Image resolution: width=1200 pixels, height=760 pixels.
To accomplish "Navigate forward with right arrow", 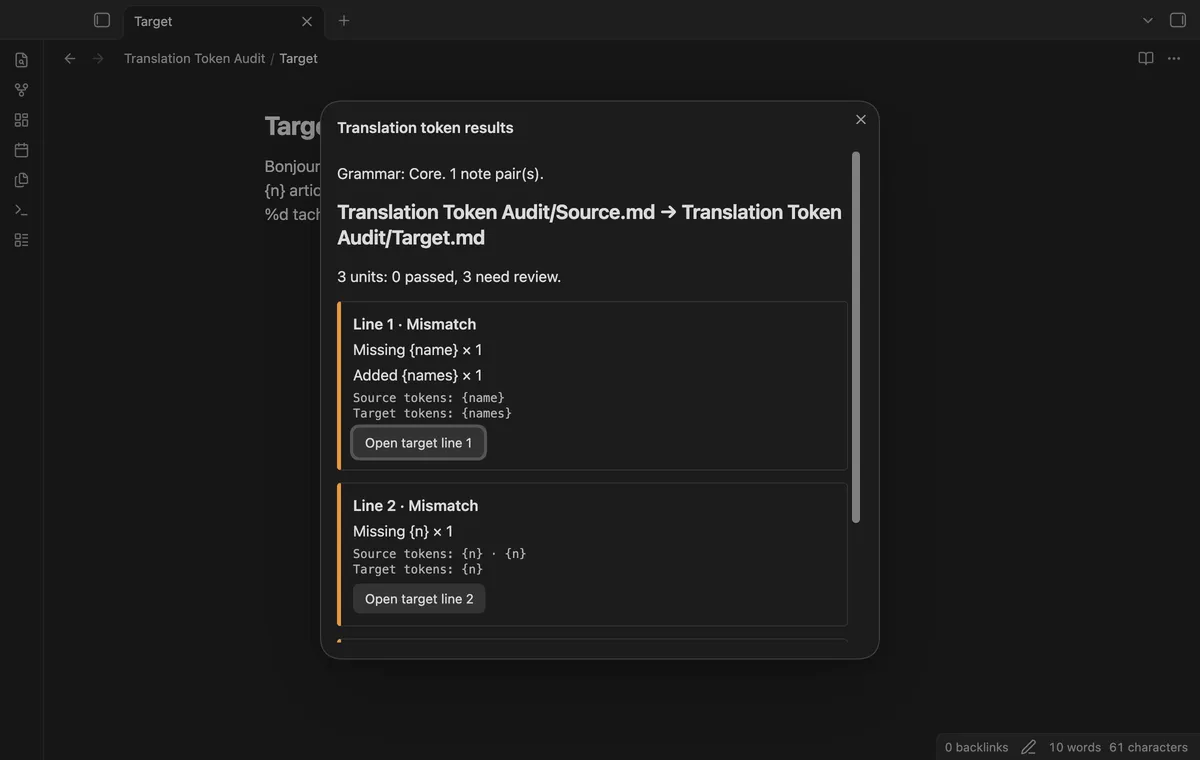I will (98, 59).
